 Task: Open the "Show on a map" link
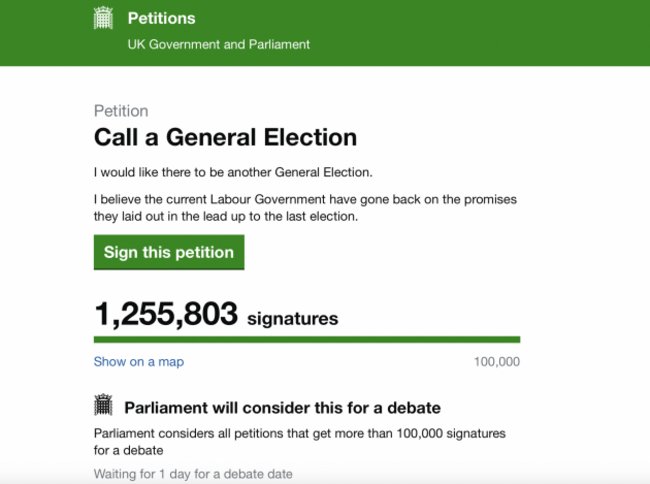coord(138,362)
